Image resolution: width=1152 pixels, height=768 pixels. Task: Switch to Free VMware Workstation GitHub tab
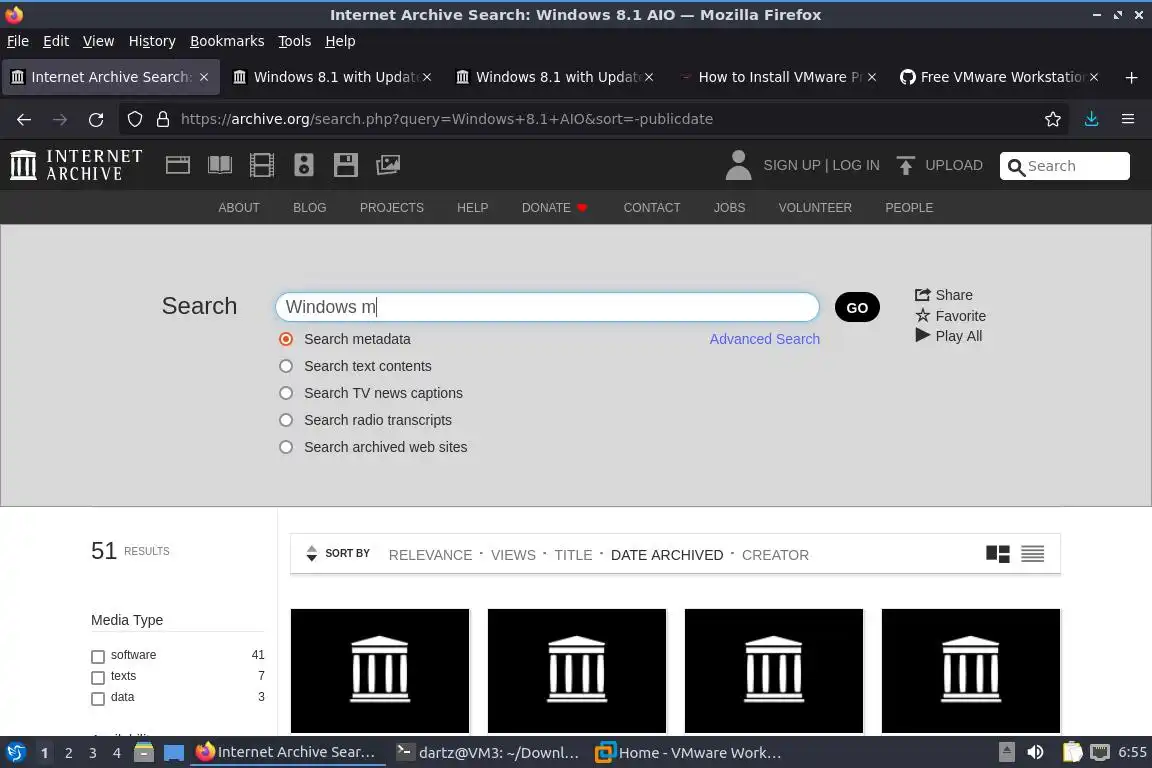[x=1001, y=77]
